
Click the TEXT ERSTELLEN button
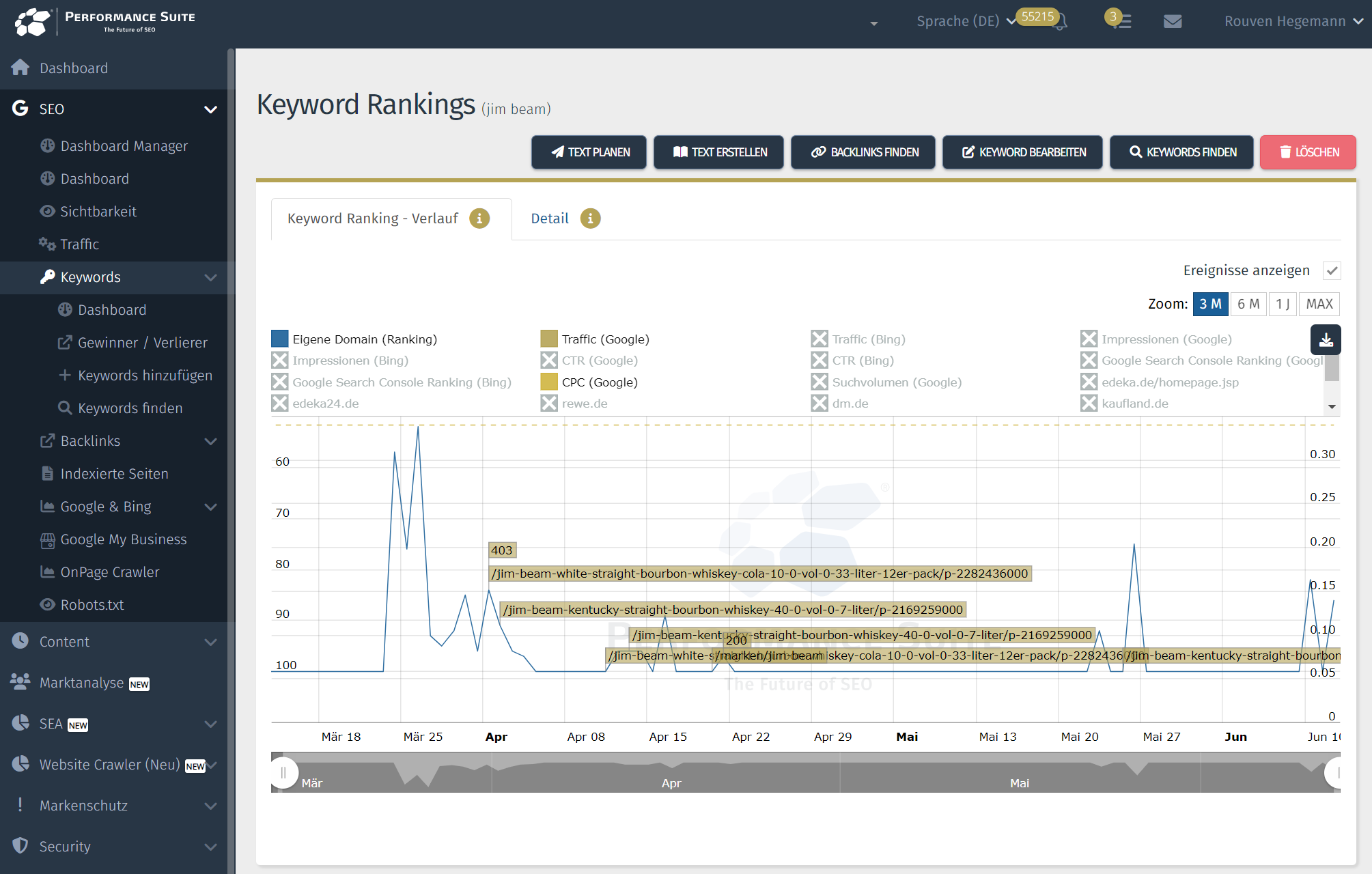[719, 152]
